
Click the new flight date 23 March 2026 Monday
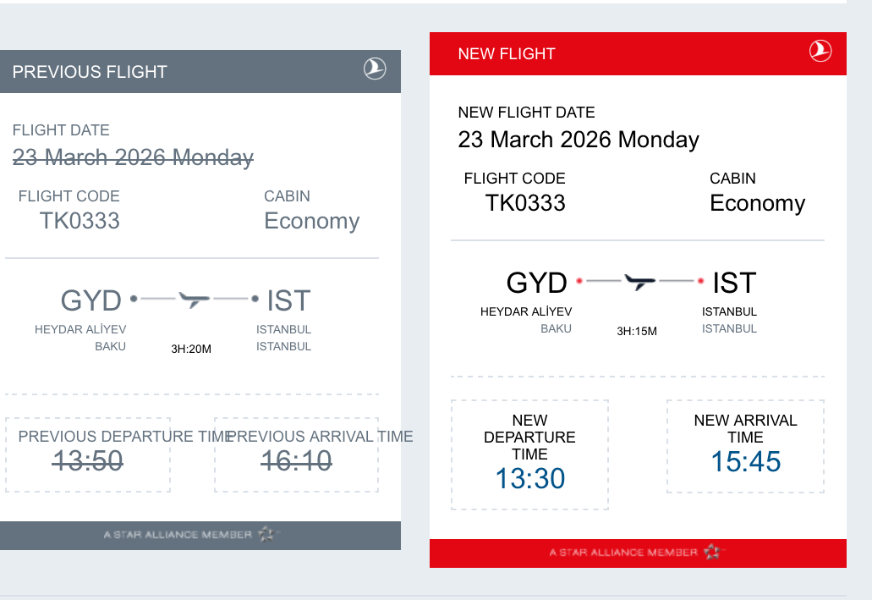point(578,140)
